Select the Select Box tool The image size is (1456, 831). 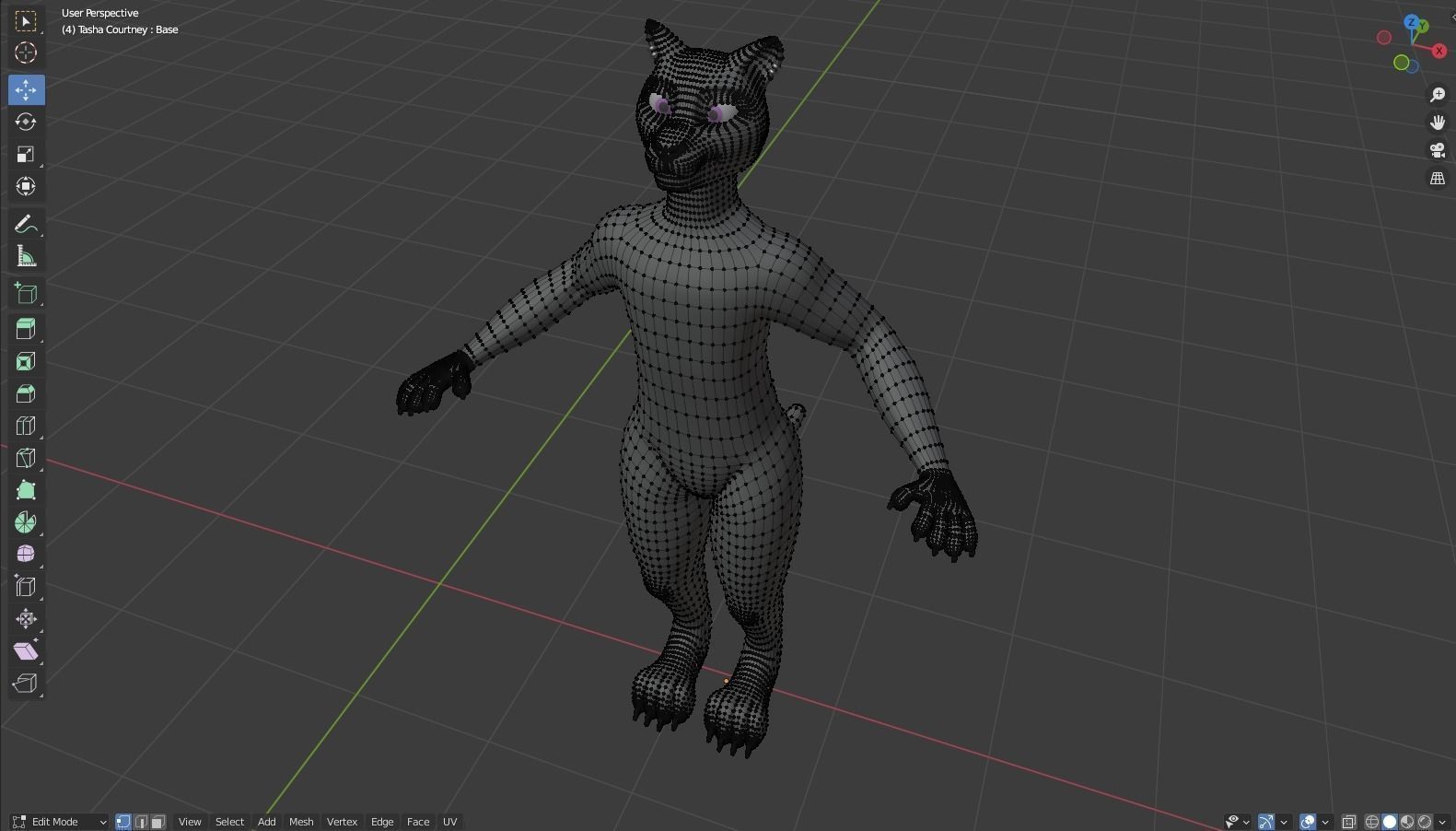(x=26, y=20)
